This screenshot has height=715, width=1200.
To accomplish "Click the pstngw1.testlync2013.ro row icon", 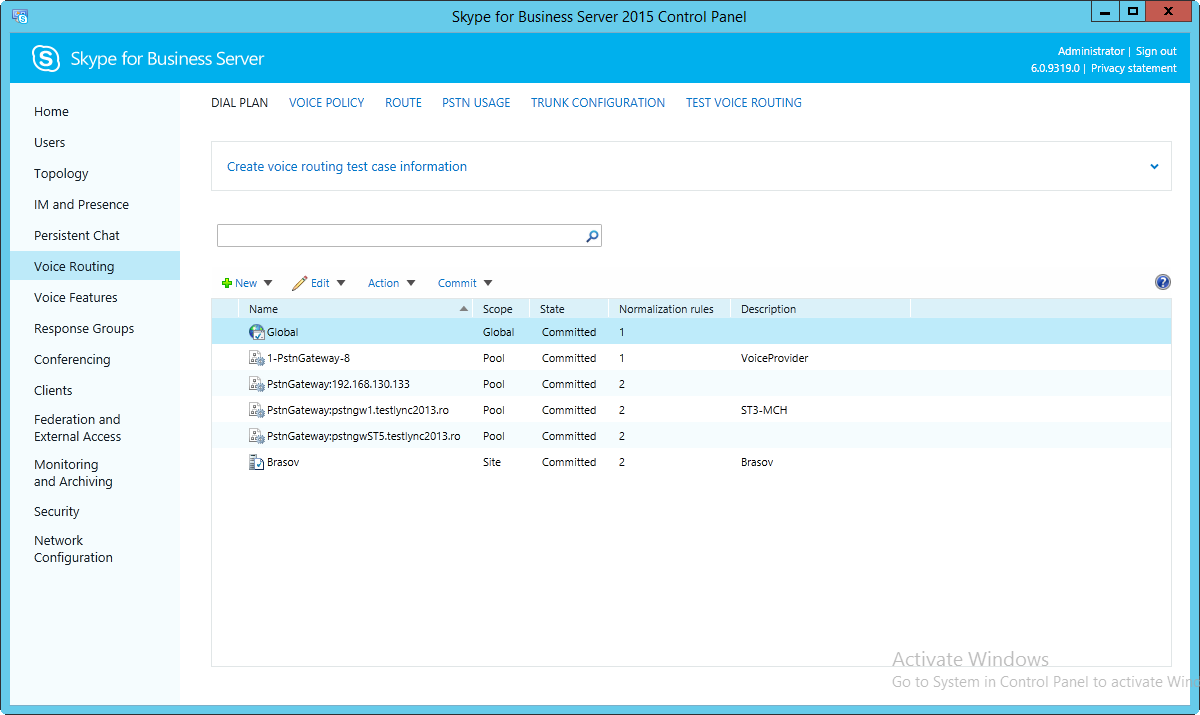I will pyautogui.click(x=257, y=410).
